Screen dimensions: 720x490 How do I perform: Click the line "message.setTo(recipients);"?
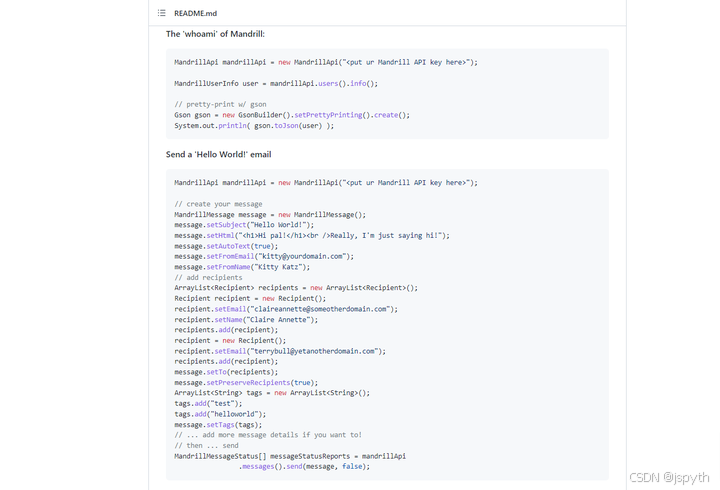tap(226, 372)
